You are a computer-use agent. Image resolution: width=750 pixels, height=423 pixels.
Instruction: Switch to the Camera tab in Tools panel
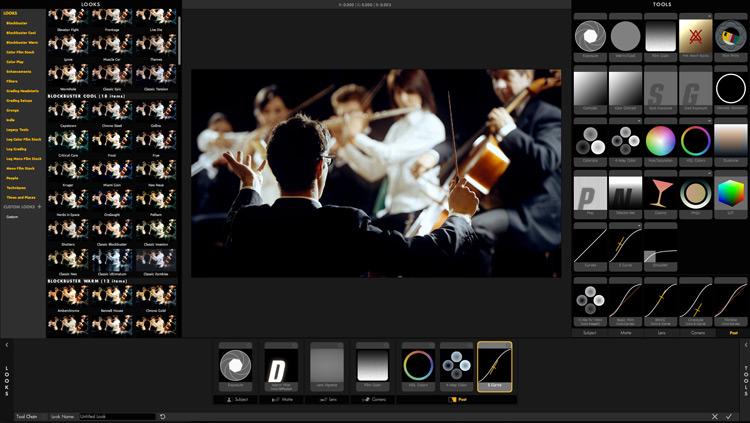[697, 333]
